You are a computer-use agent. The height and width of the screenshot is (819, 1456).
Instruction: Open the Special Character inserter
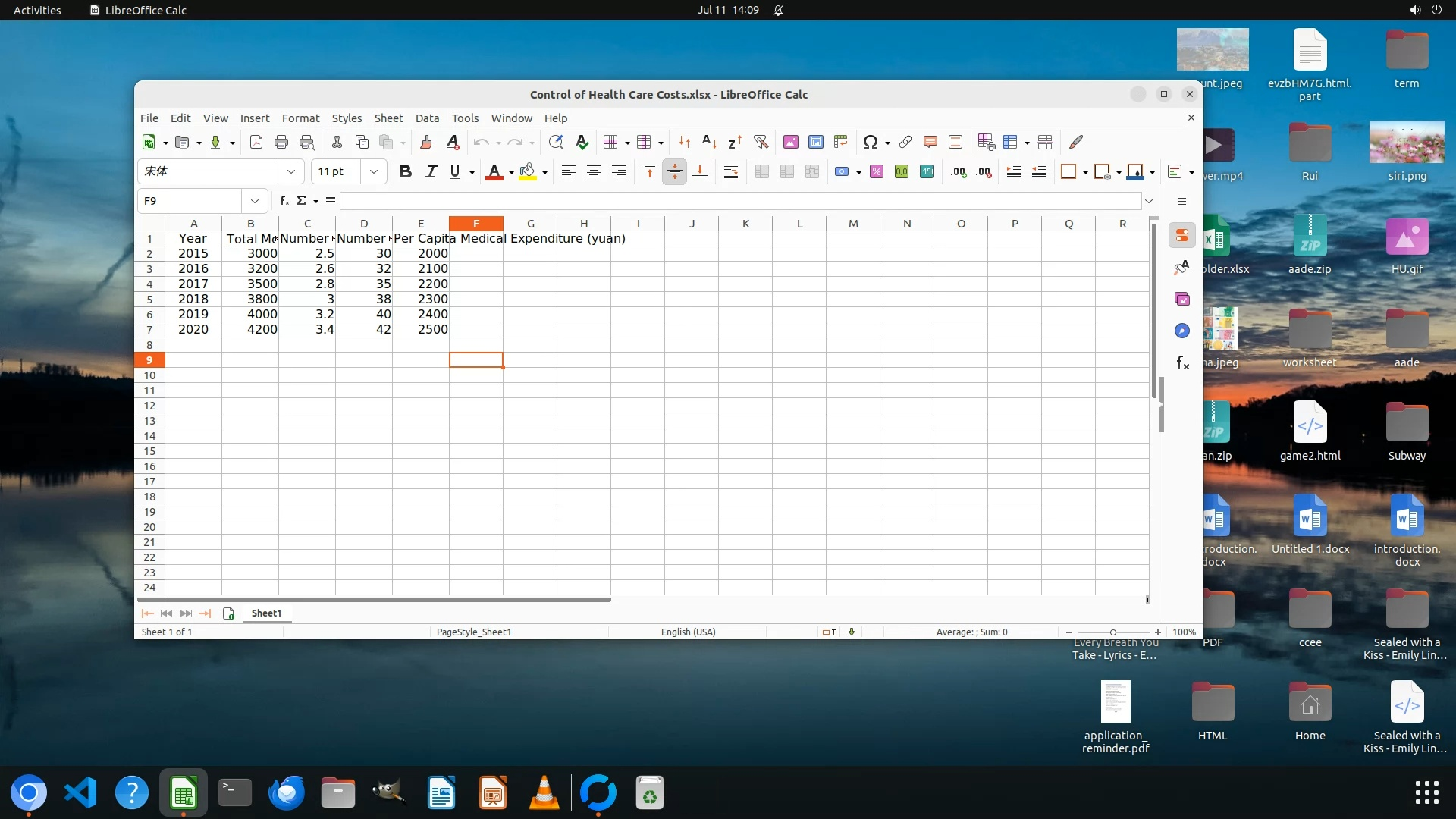click(x=870, y=142)
